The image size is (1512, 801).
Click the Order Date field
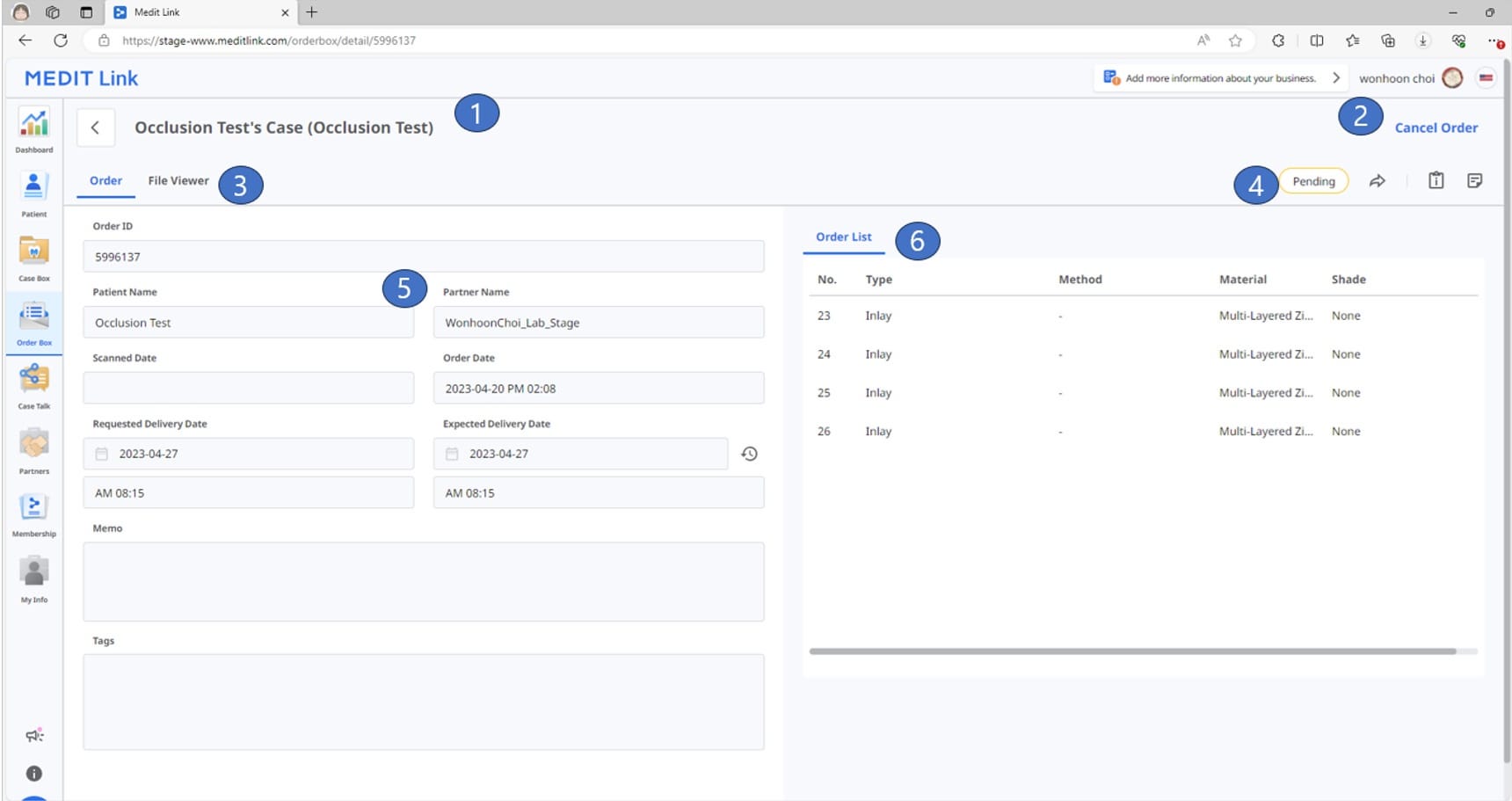coord(599,388)
